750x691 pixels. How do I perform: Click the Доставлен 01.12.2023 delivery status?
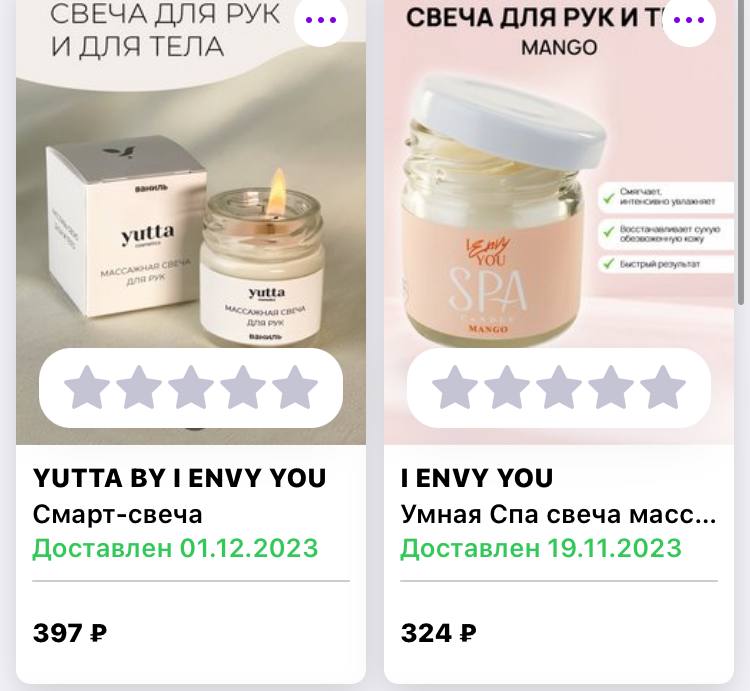[175, 548]
